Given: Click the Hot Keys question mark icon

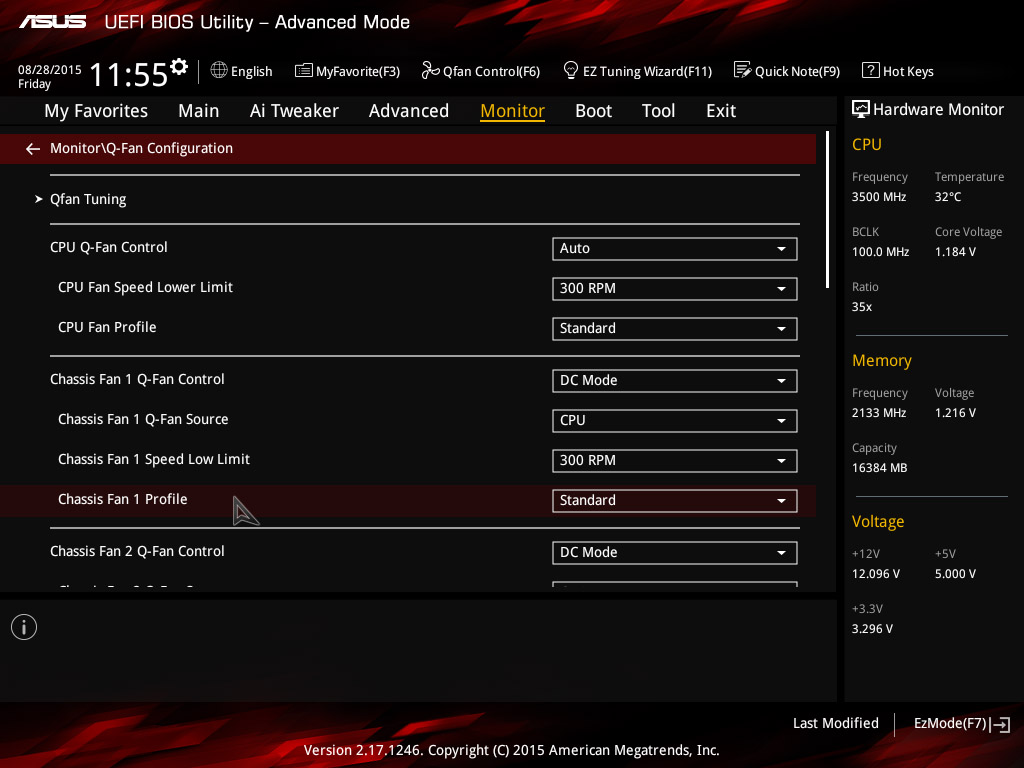Looking at the screenshot, I should click(x=871, y=70).
